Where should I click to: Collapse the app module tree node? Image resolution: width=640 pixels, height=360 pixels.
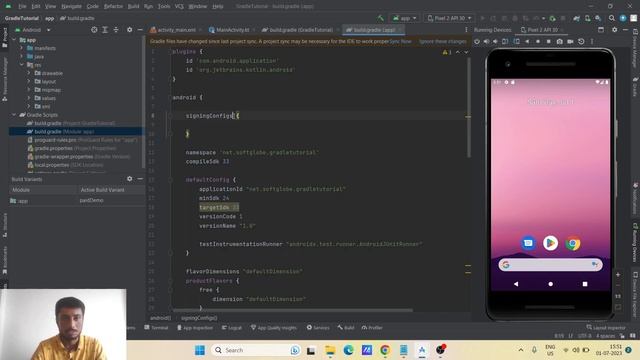coord(15,40)
